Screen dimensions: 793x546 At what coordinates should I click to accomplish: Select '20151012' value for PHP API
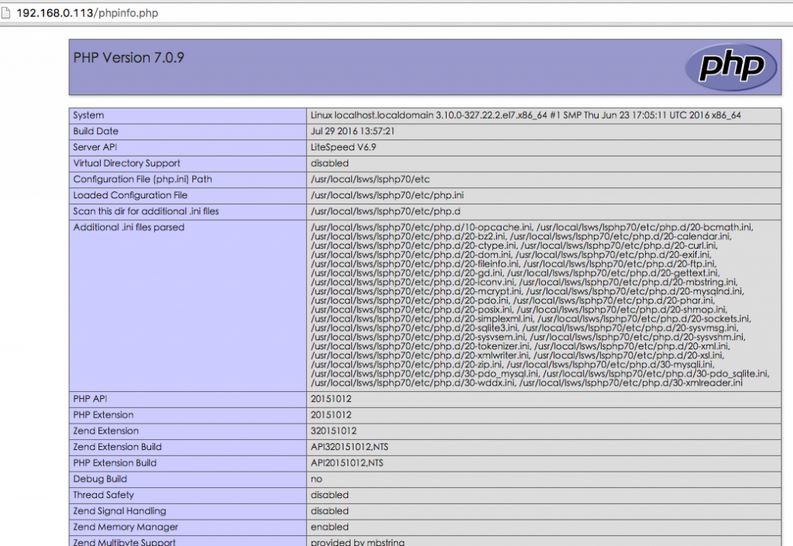click(331, 398)
